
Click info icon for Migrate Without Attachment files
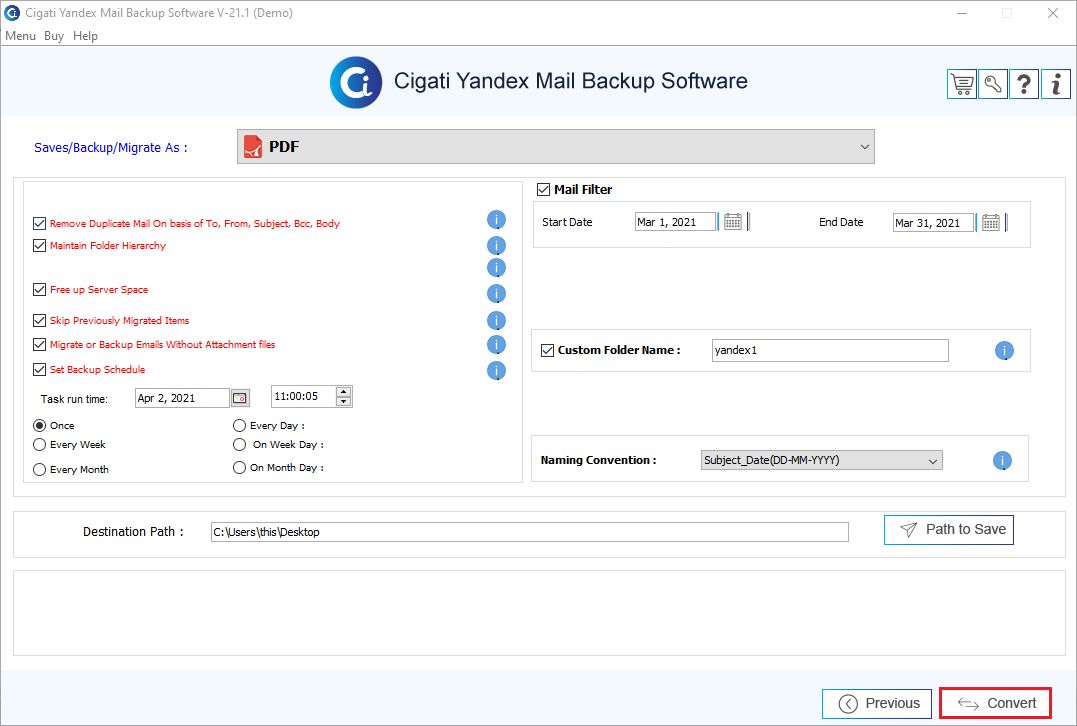pyautogui.click(x=497, y=345)
